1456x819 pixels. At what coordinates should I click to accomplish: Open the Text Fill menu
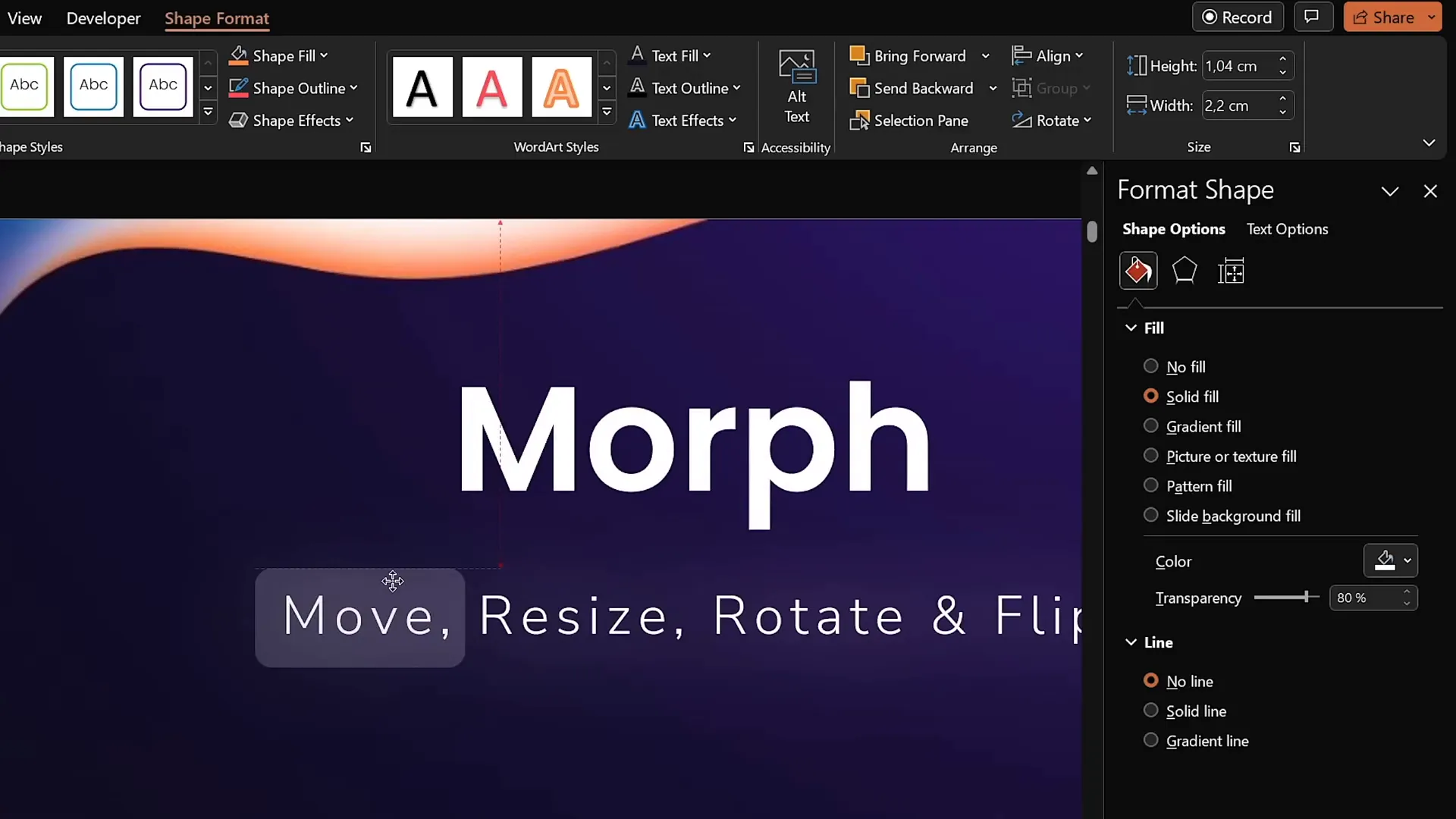click(670, 55)
